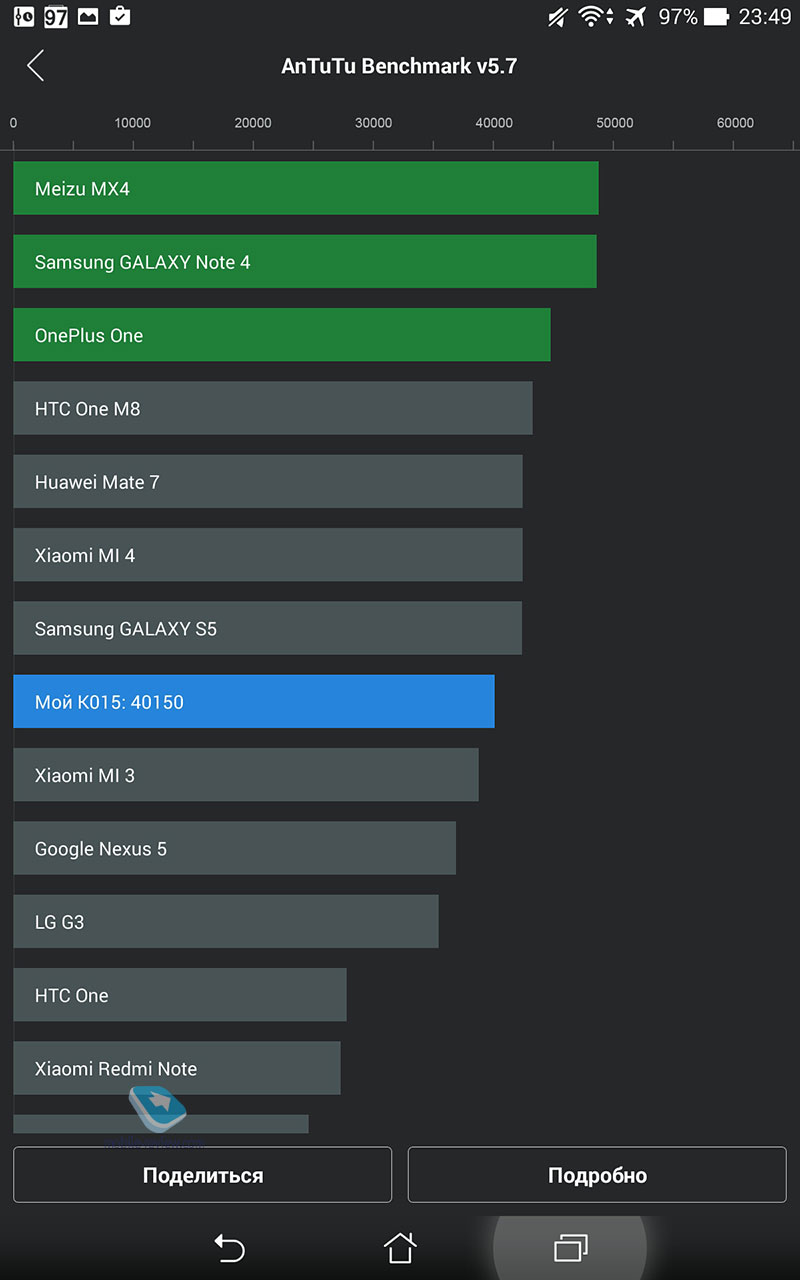Select the Meizu MX4 bar

(306, 188)
